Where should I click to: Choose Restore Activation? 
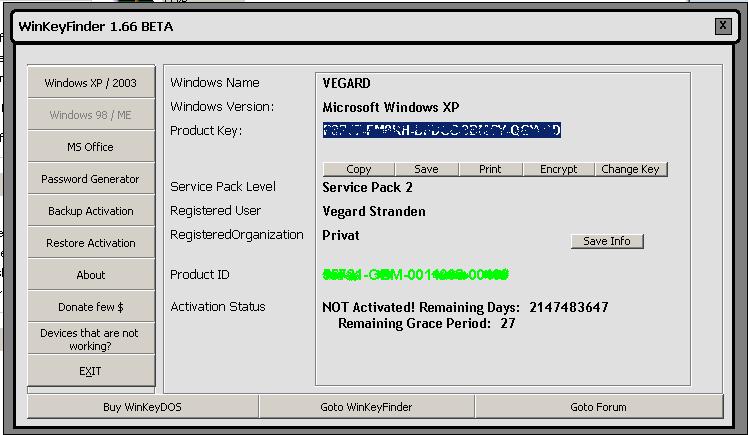[91, 242]
